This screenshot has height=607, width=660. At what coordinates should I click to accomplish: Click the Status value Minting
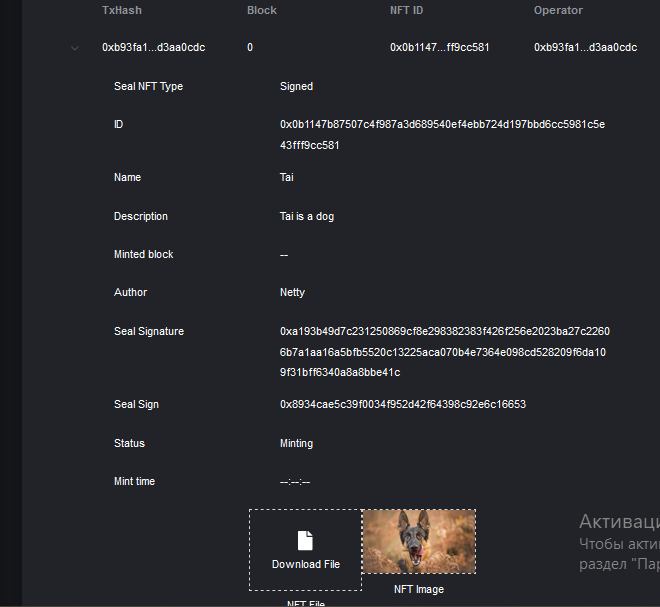[296, 443]
